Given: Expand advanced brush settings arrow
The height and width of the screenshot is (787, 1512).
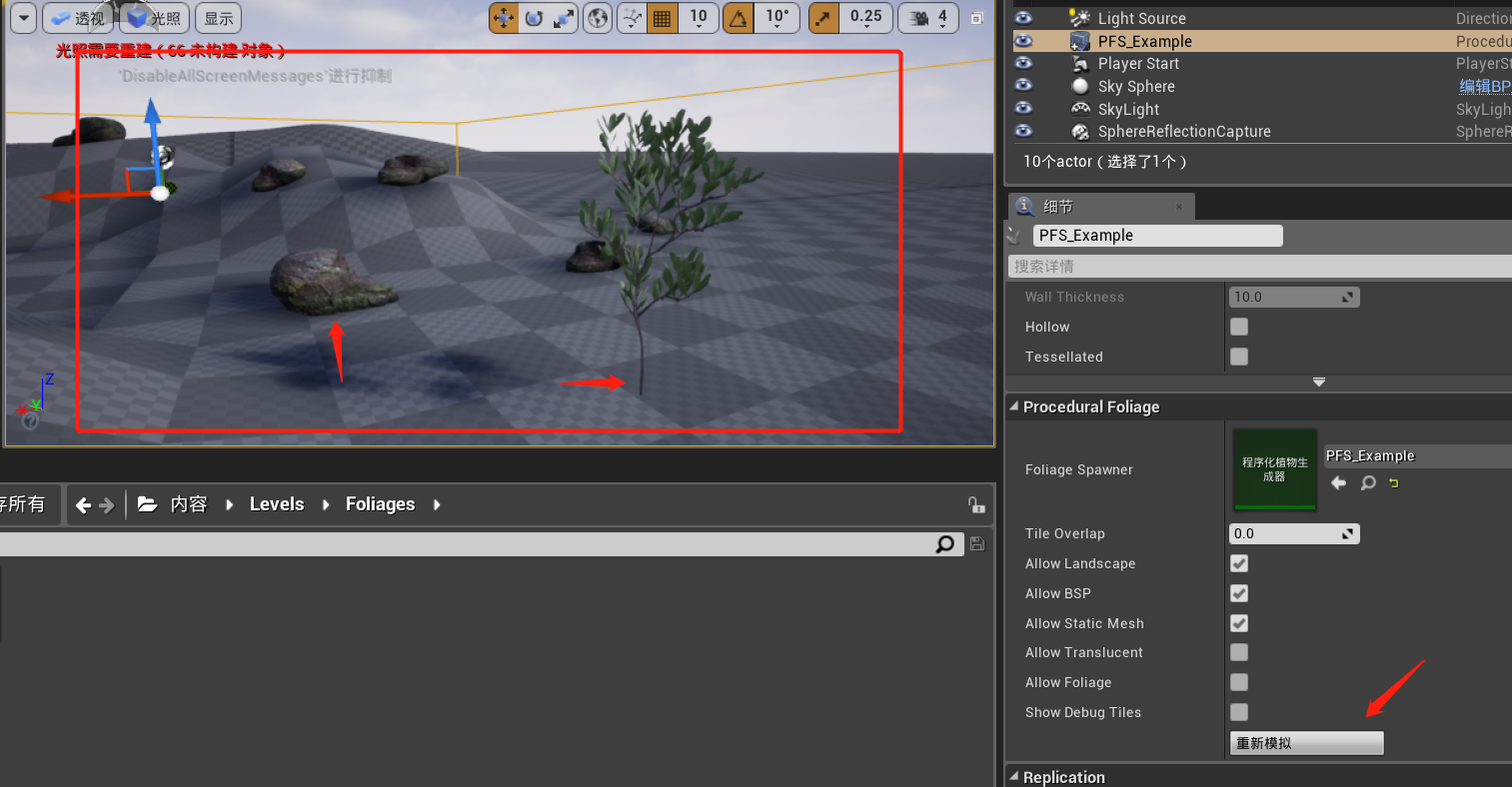Looking at the screenshot, I should 1319,382.
